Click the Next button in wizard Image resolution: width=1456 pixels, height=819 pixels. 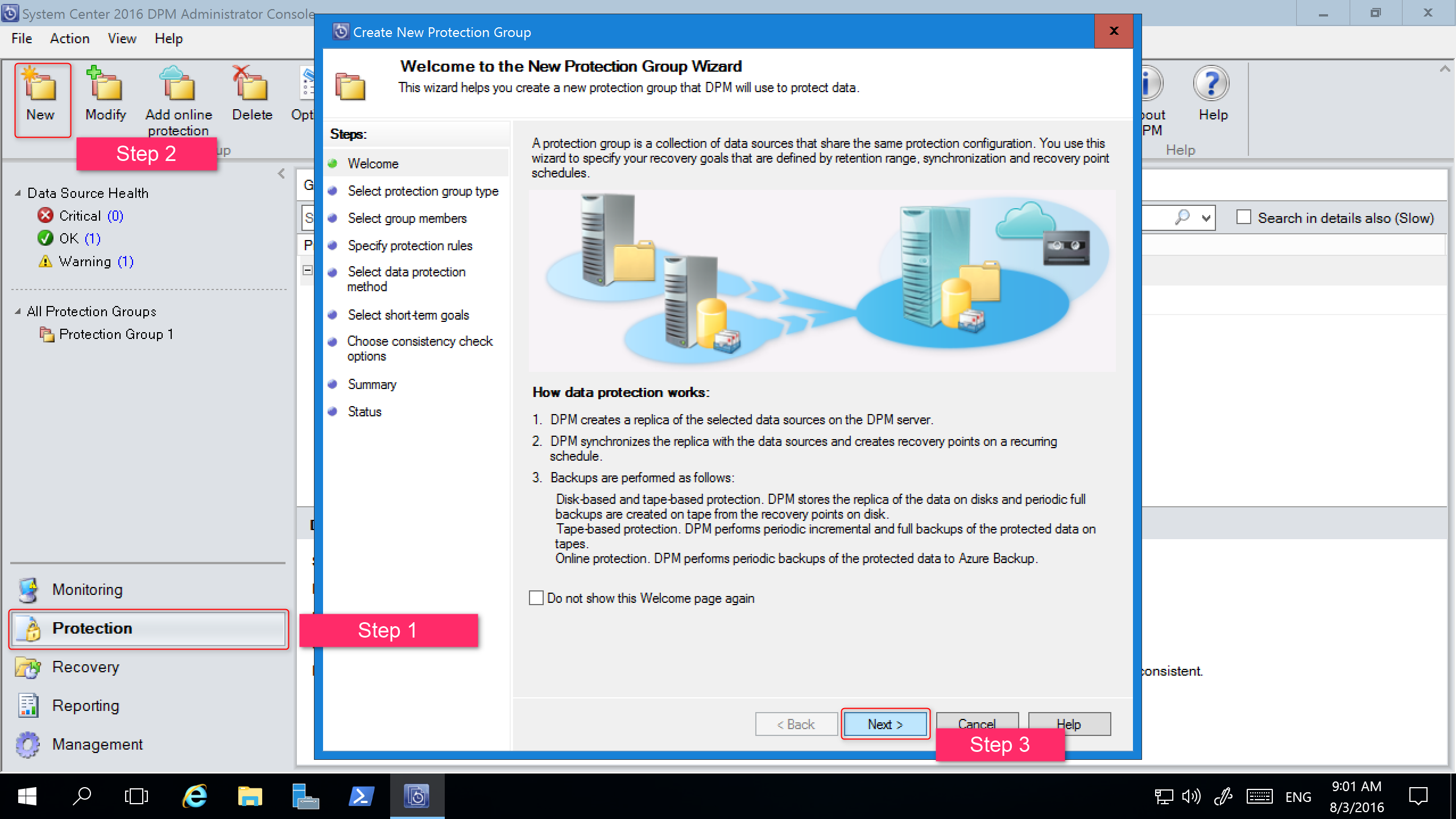(884, 724)
